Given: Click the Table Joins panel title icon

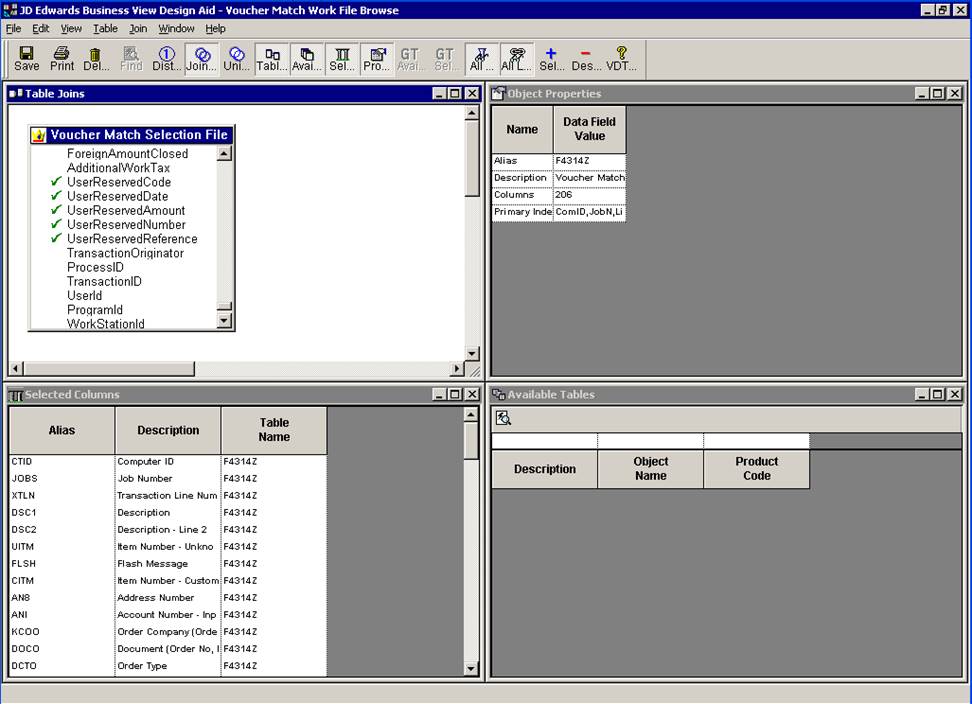Looking at the screenshot, I should 16,94.
